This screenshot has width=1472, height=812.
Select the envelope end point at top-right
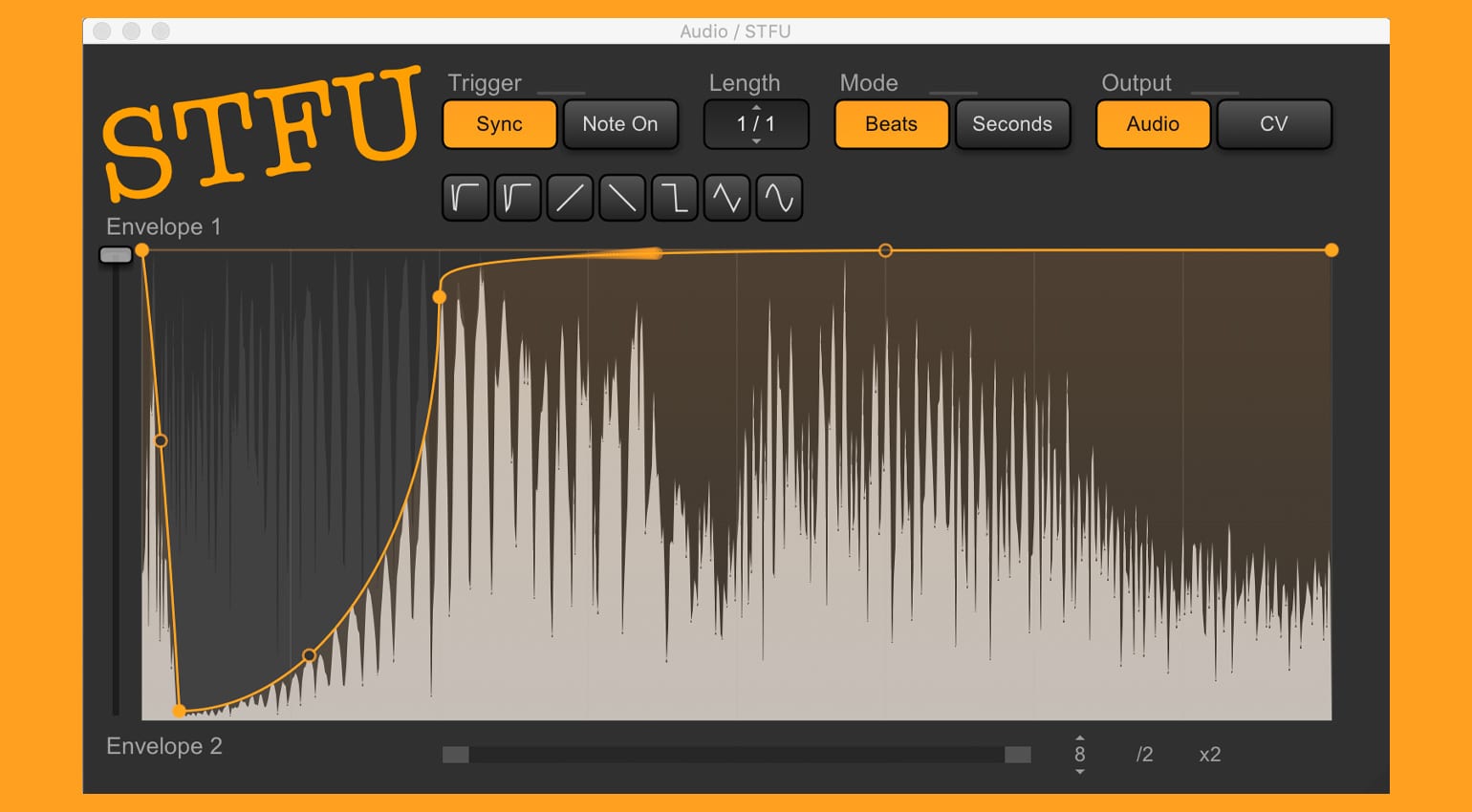(x=1331, y=250)
